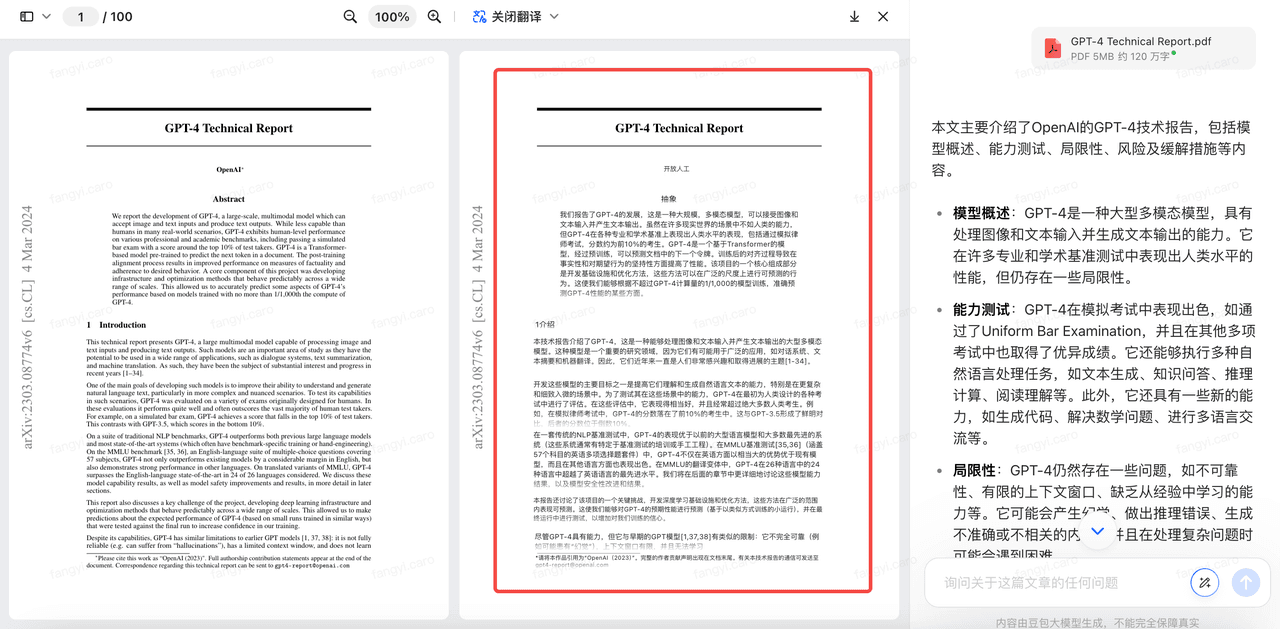The height and width of the screenshot is (629, 1280).
Task: Zoom in with the plus magnifier
Action: tap(434, 17)
